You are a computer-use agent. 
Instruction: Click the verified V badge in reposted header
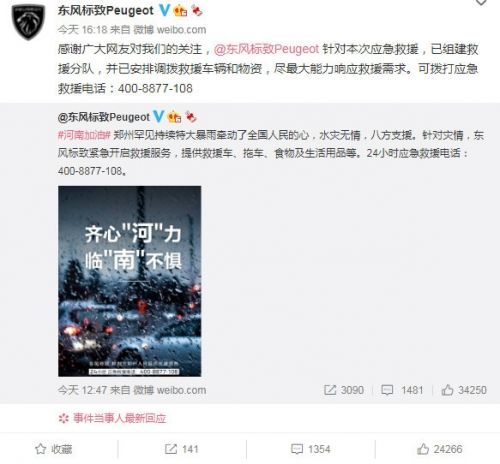(x=159, y=117)
